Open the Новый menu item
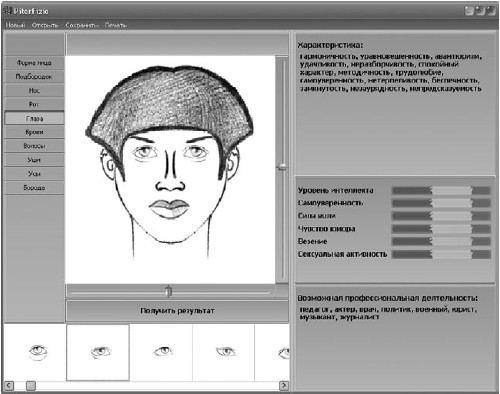Image resolution: width=500 pixels, height=394 pixels. 15,25
